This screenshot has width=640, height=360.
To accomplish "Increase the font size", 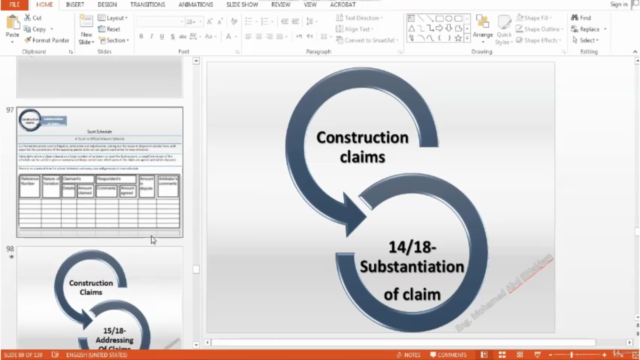I will 210,22.
